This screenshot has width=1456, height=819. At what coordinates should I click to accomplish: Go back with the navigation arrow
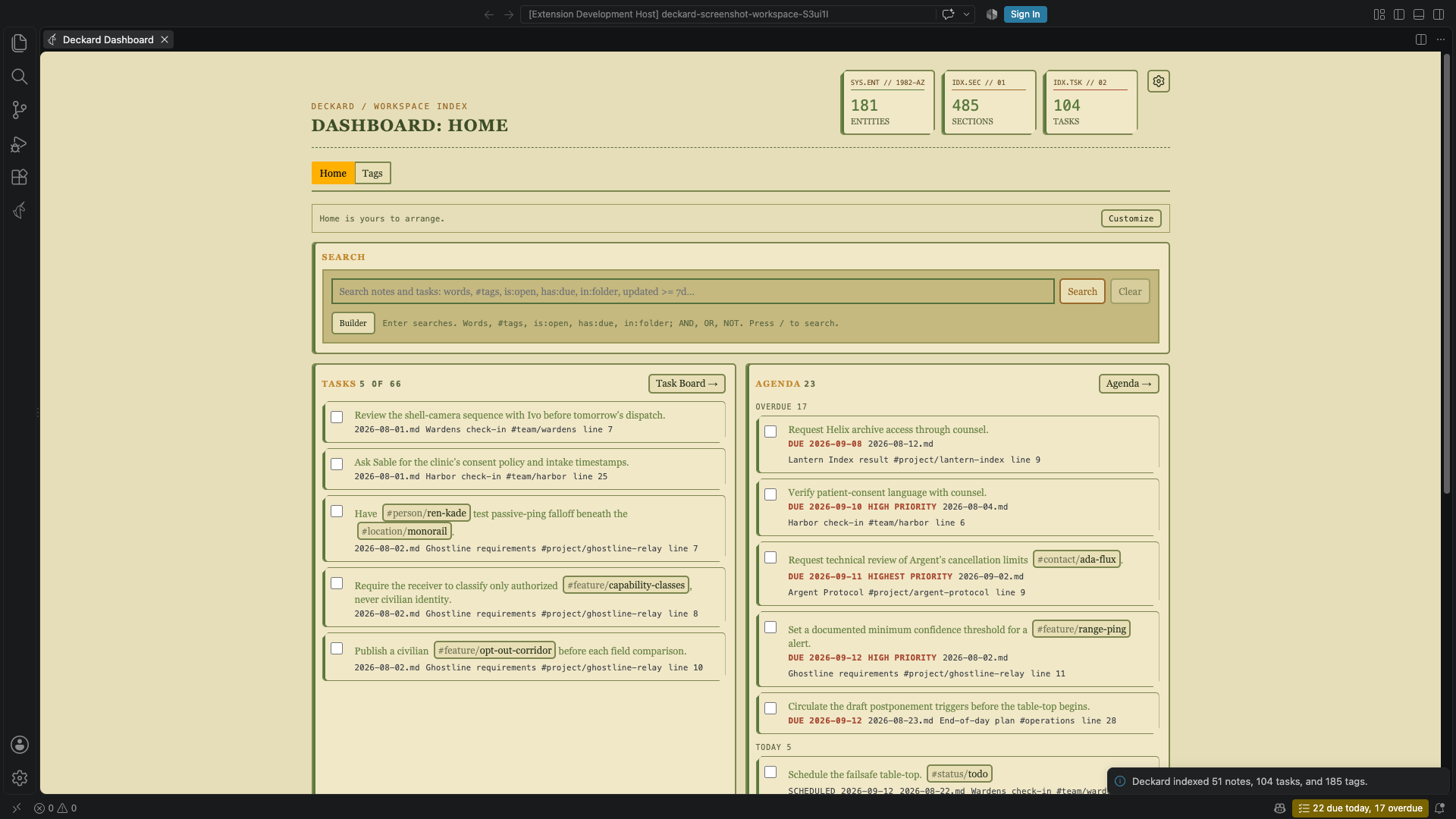pyautogui.click(x=489, y=14)
